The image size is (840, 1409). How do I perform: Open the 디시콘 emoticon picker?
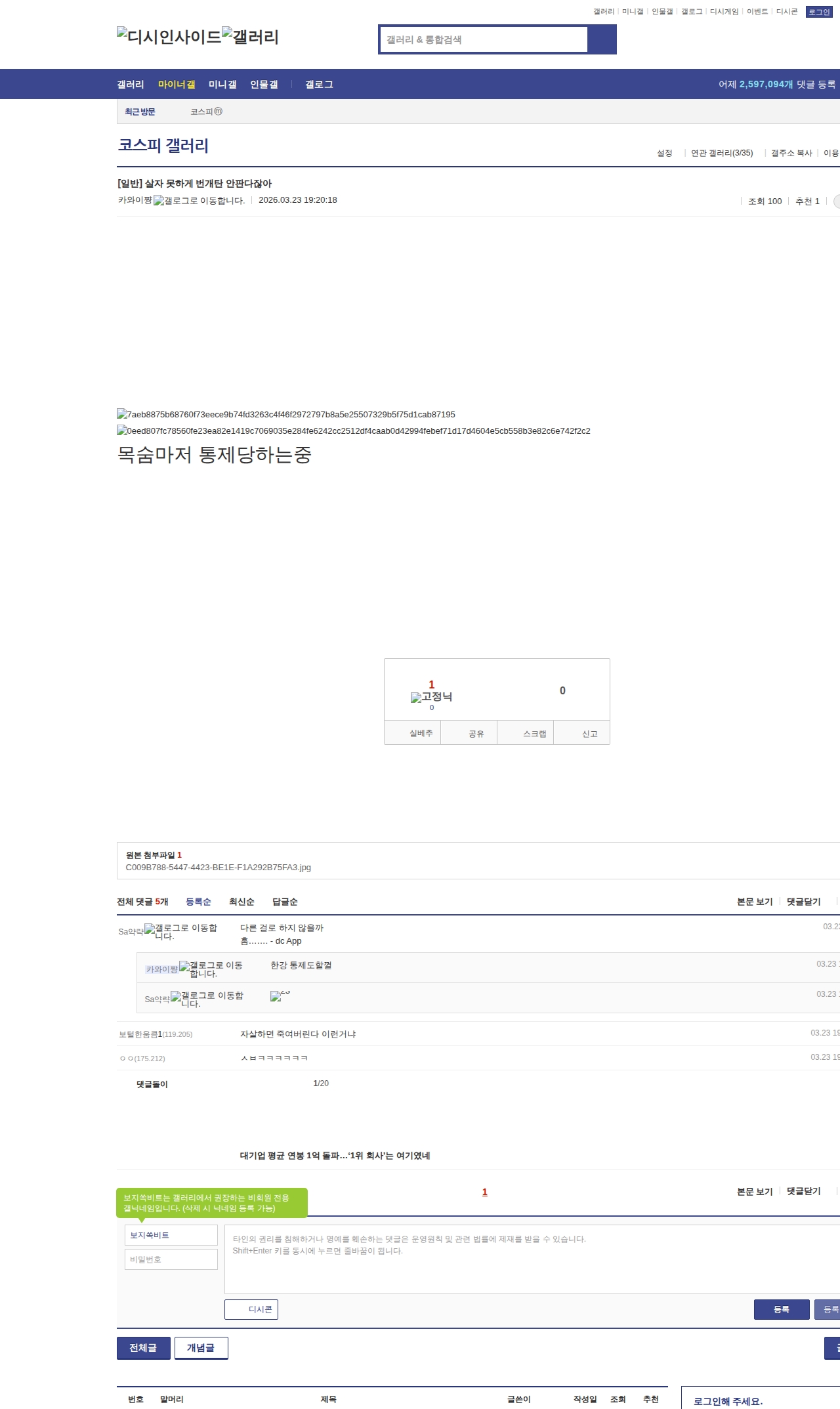pos(251,1309)
